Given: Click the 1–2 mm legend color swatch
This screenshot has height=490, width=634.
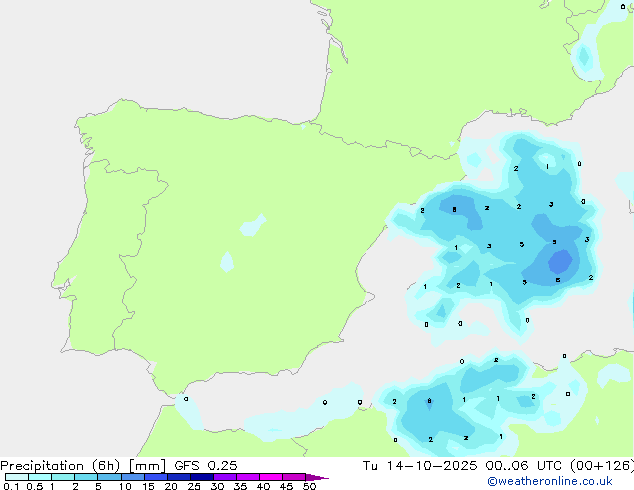Looking at the screenshot, I should point(63,477).
